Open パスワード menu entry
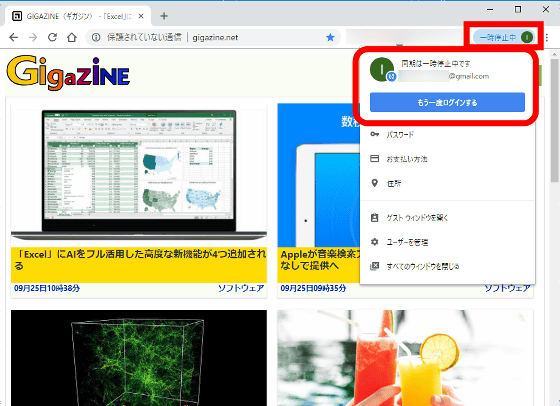 tap(447, 135)
